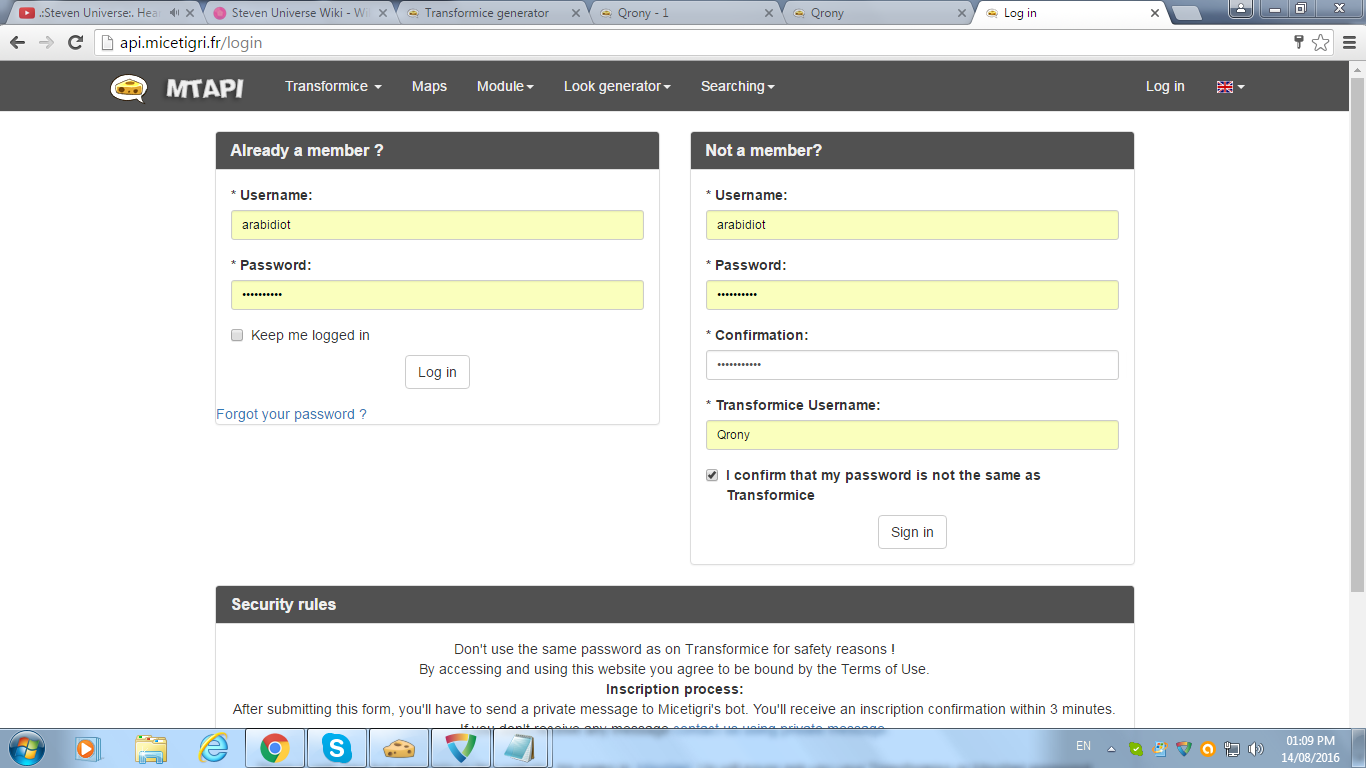Bookmark this page with the star icon

pyautogui.click(x=1321, y=42)
